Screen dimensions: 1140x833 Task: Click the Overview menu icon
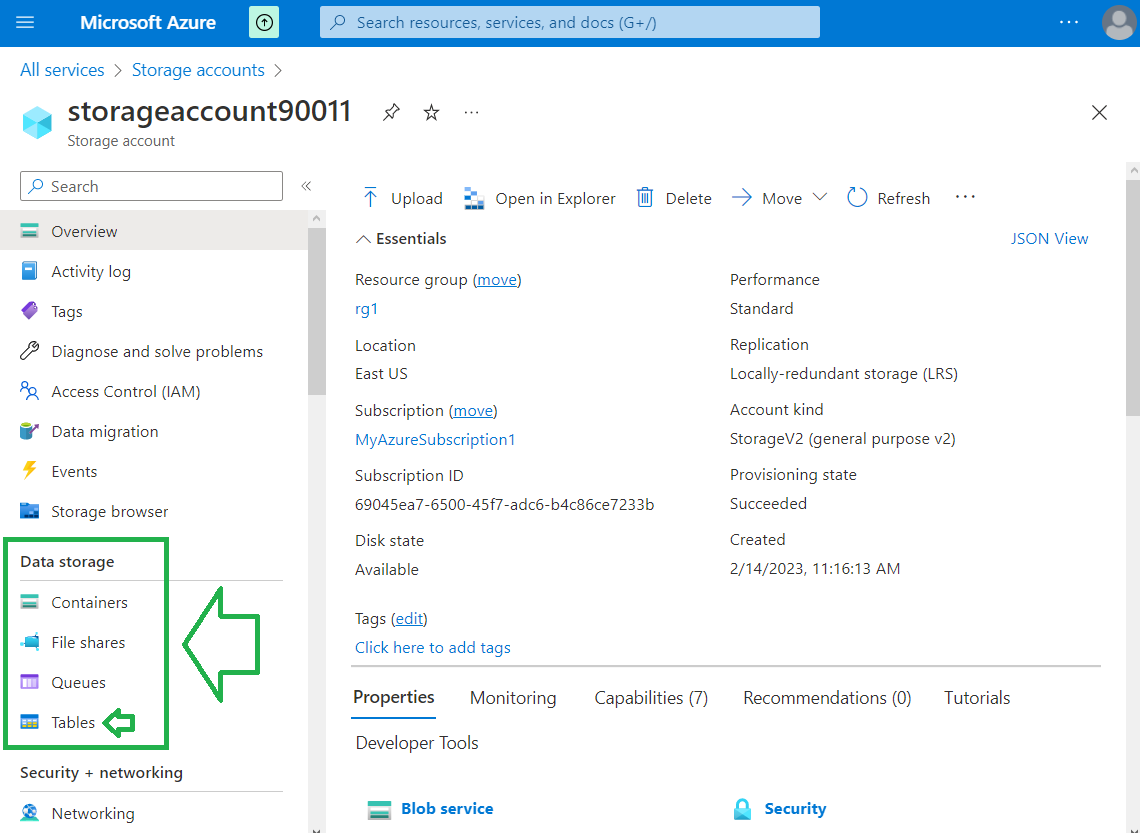pyautogui.click(x=30, y=231)
